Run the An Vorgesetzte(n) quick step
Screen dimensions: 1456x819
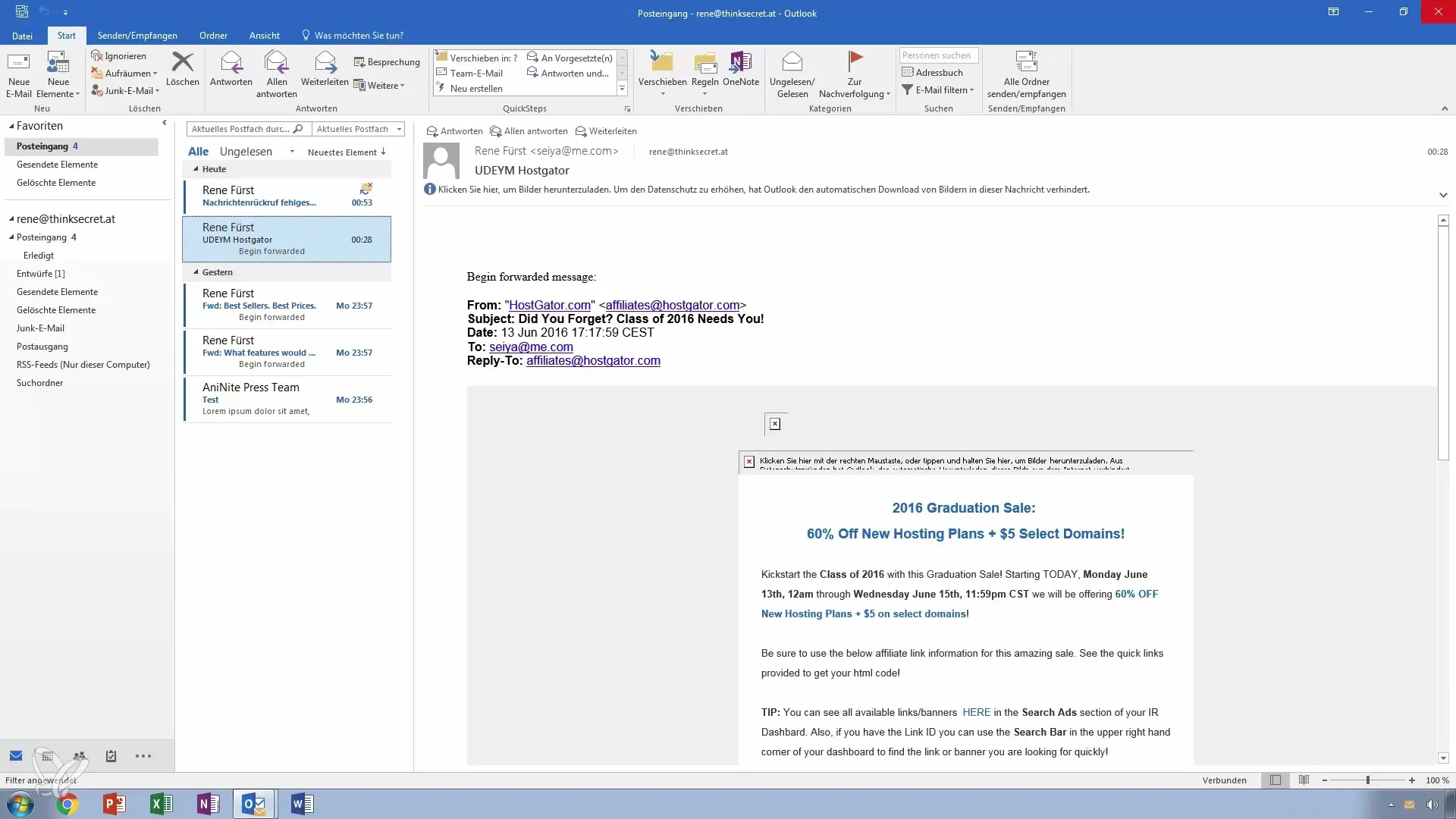pyautogui.click(x=570, y=58)
